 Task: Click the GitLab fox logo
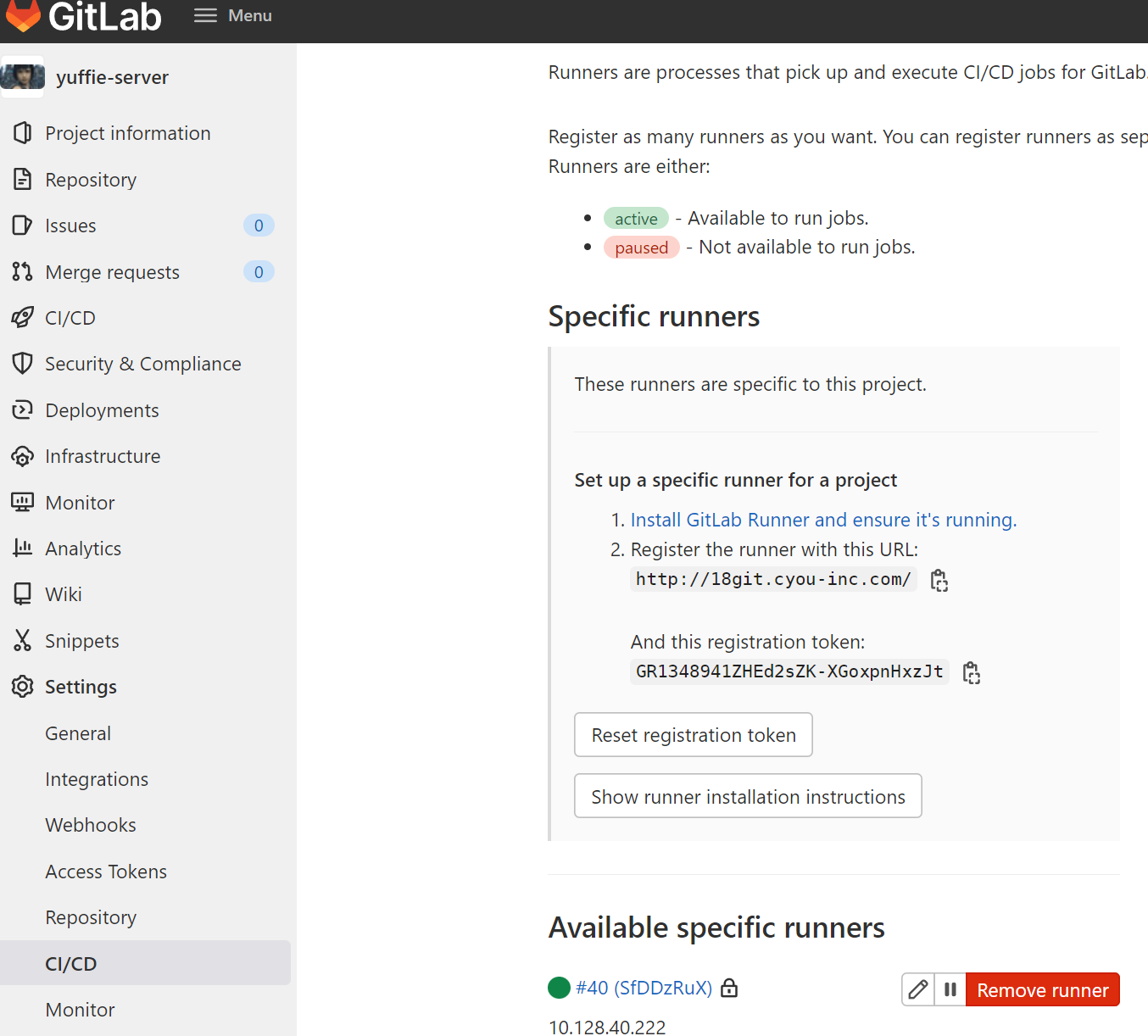click(x=23, y=14)
